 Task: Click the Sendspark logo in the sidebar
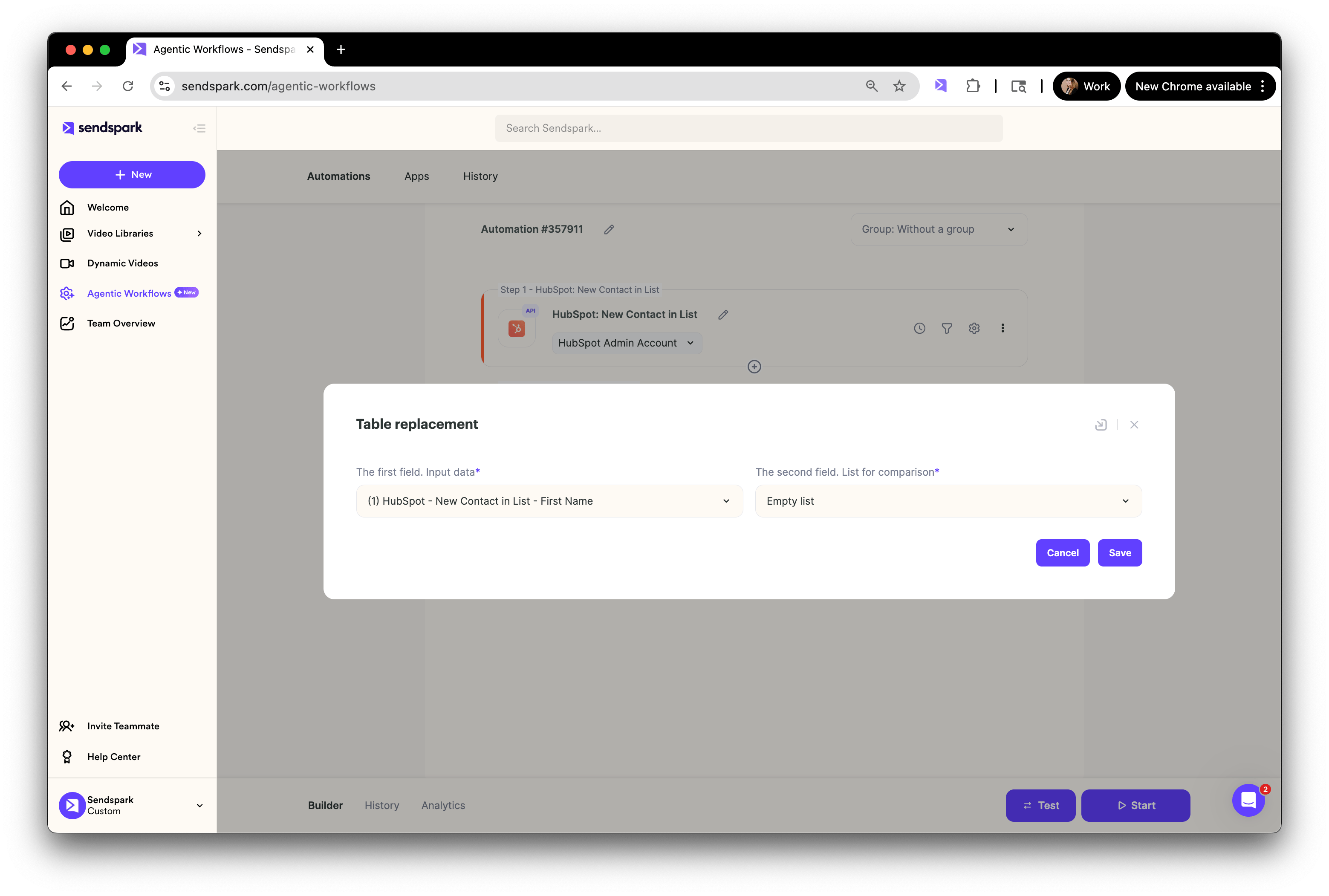(102, 127)
